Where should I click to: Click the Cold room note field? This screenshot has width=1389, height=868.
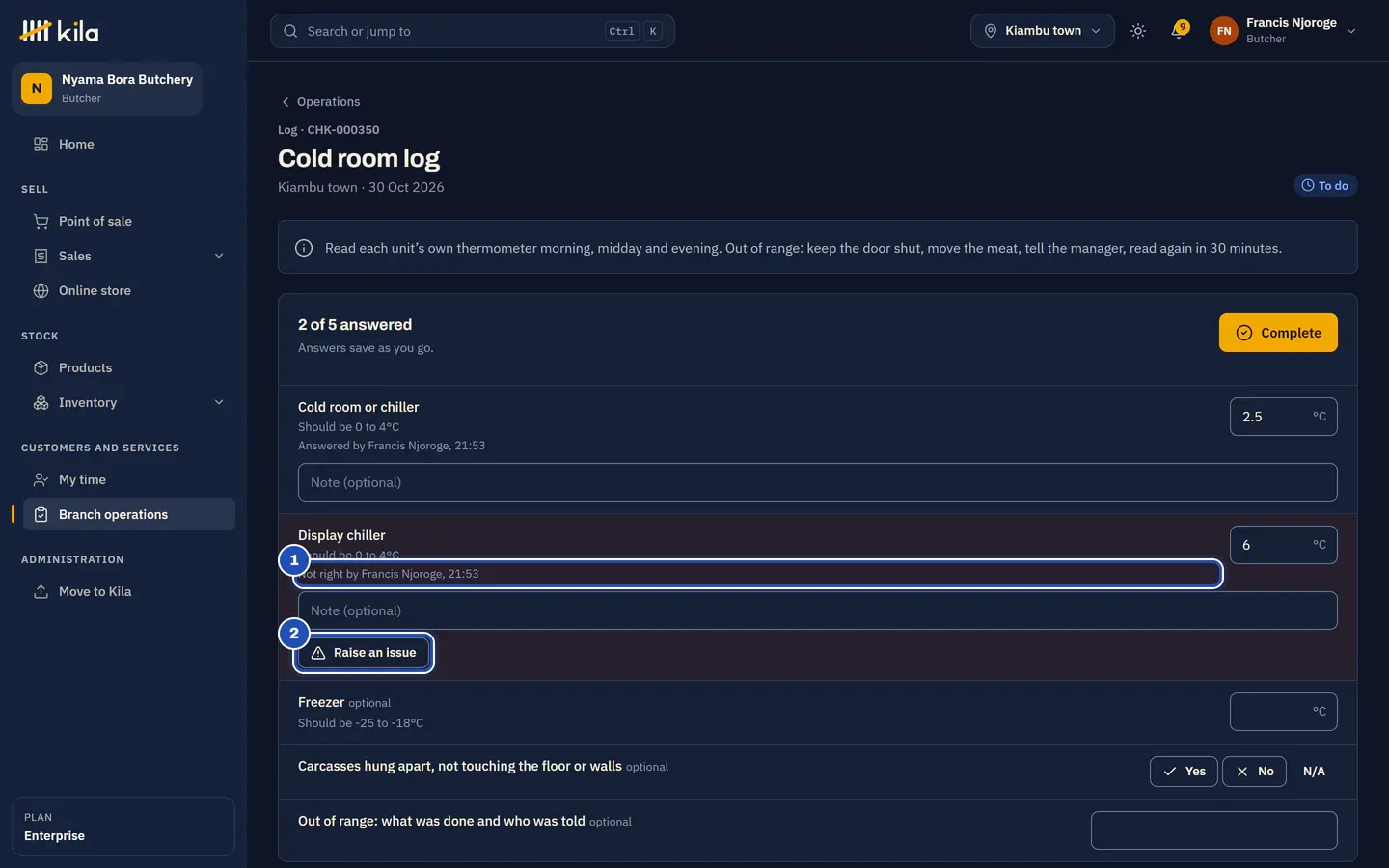pos(818,482)
